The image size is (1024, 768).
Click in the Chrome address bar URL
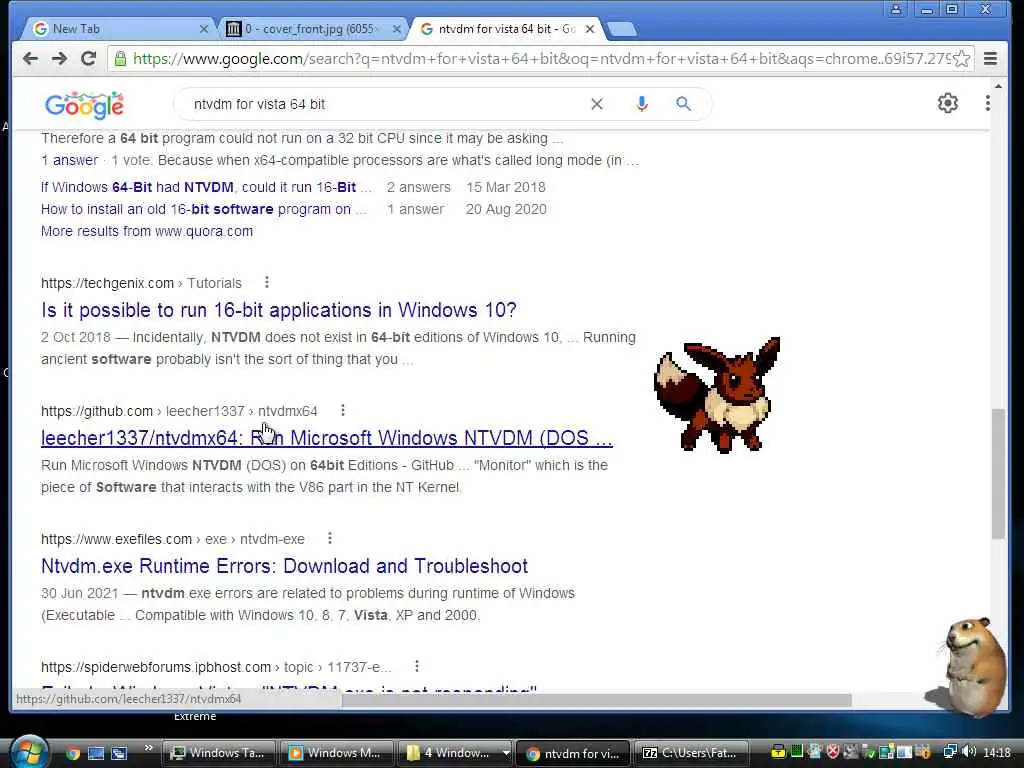click(541, 59)
